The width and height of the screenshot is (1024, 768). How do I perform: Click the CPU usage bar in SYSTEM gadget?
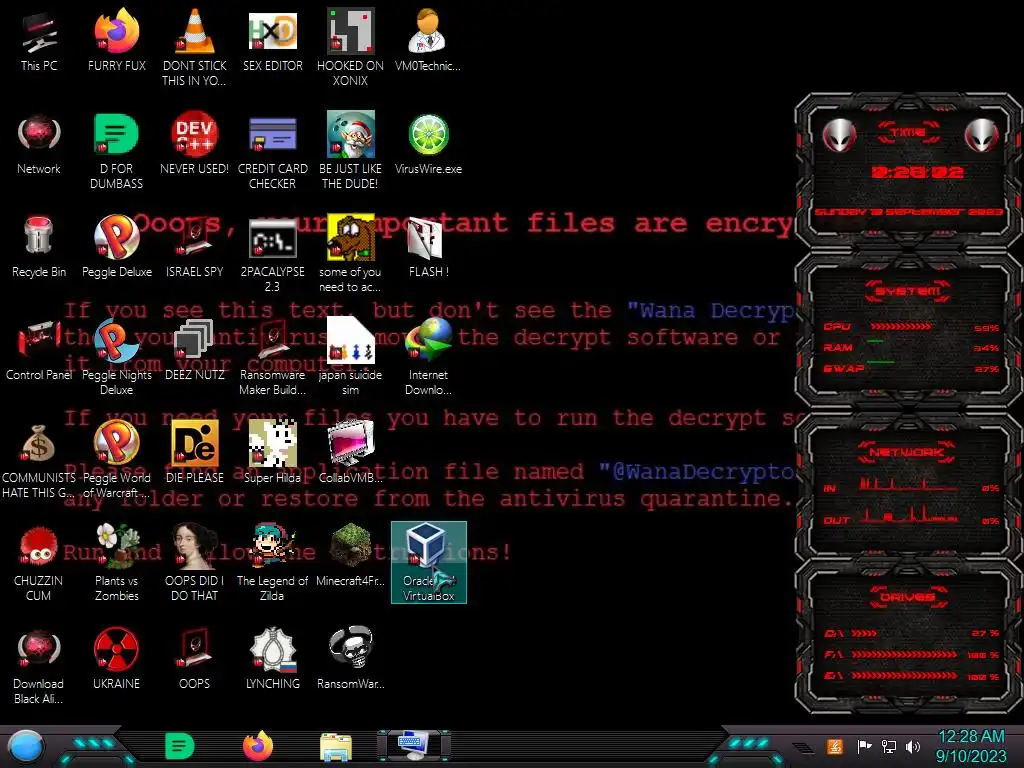click(x=901, y=326)
